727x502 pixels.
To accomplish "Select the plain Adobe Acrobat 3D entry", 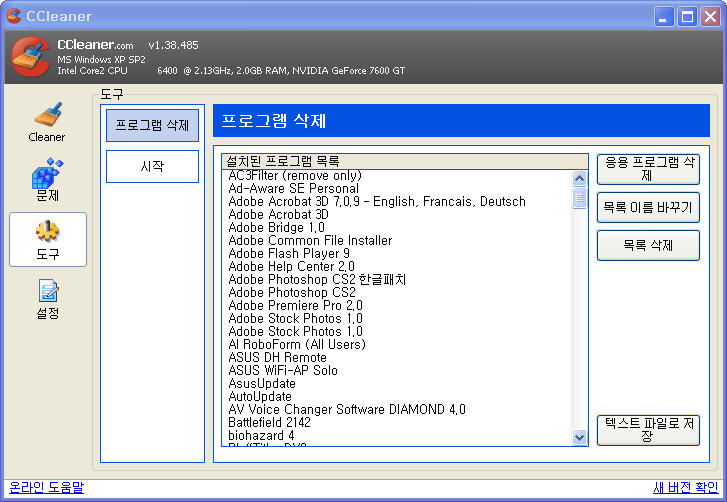I will 278,215.
